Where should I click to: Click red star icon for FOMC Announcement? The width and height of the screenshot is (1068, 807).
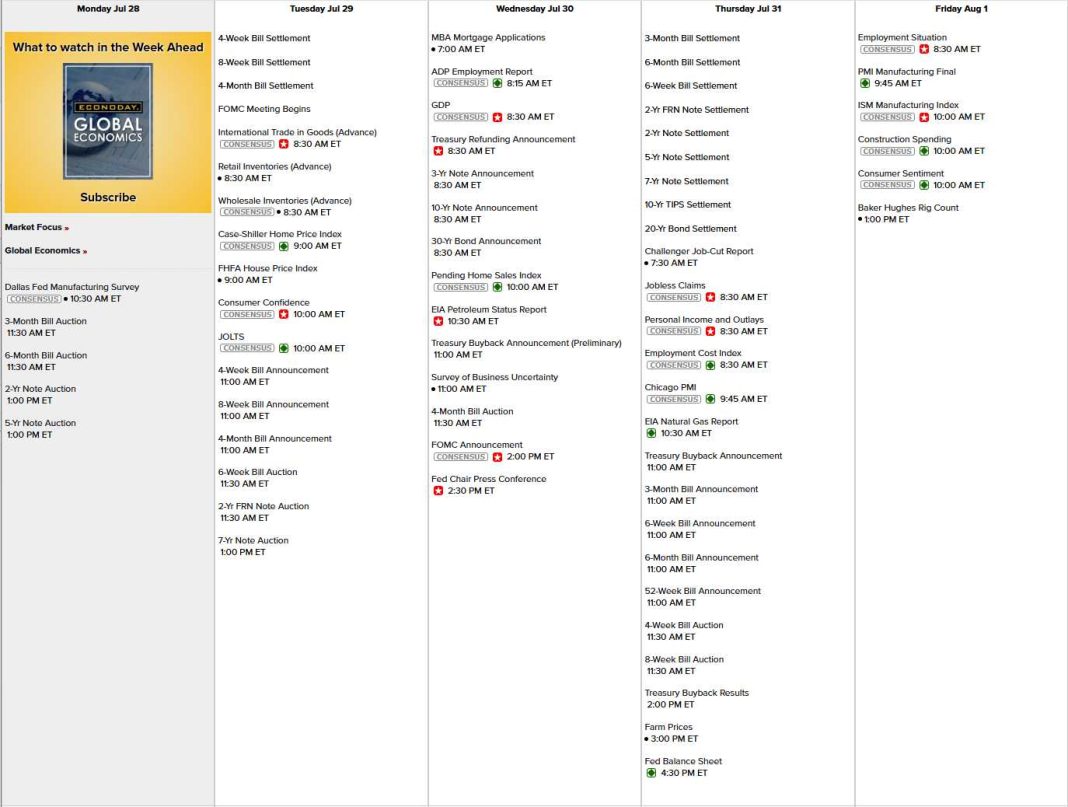[497, 457]
